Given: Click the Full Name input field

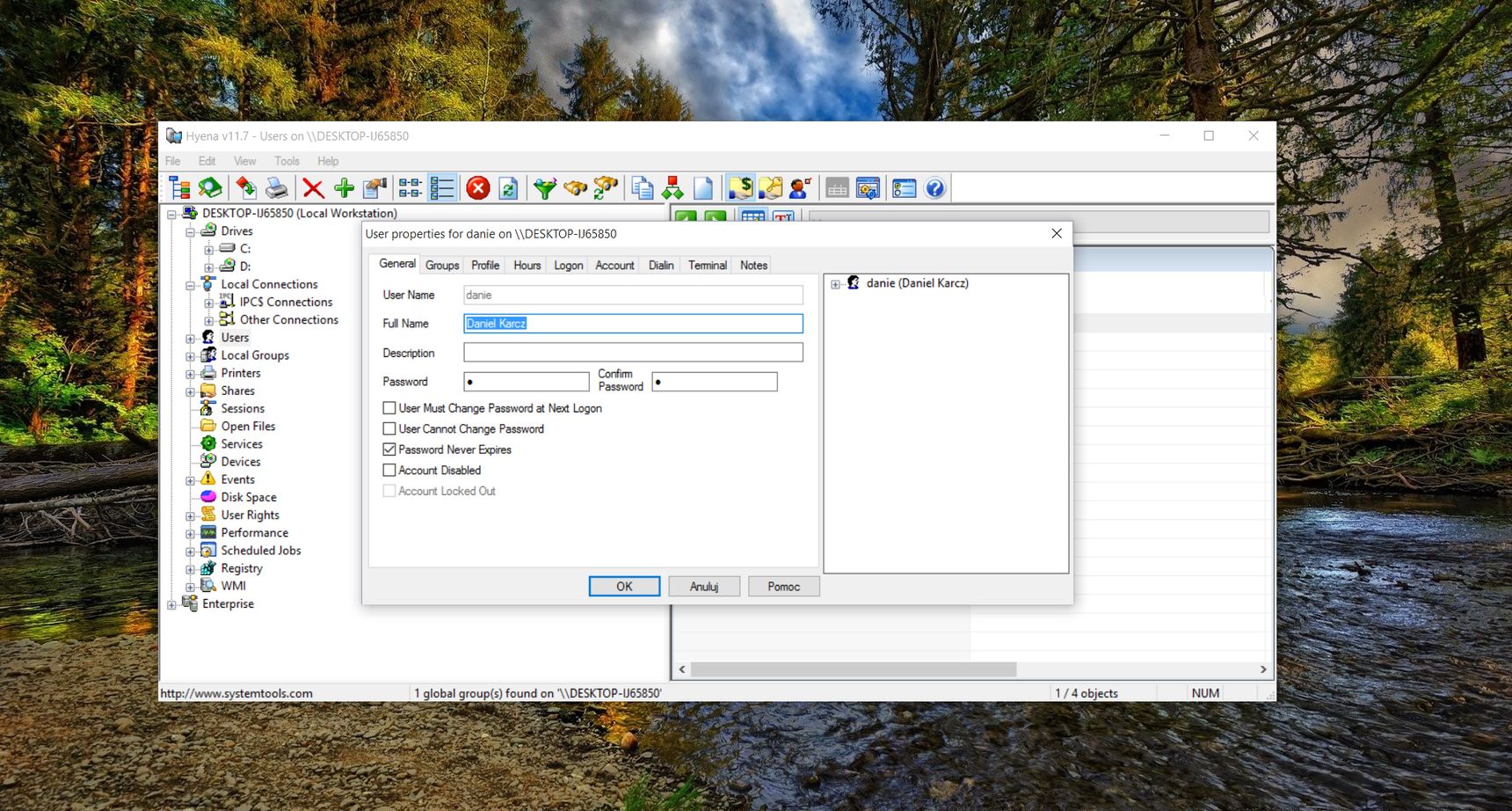Looking at the screenshot, I should pos(633,324).
